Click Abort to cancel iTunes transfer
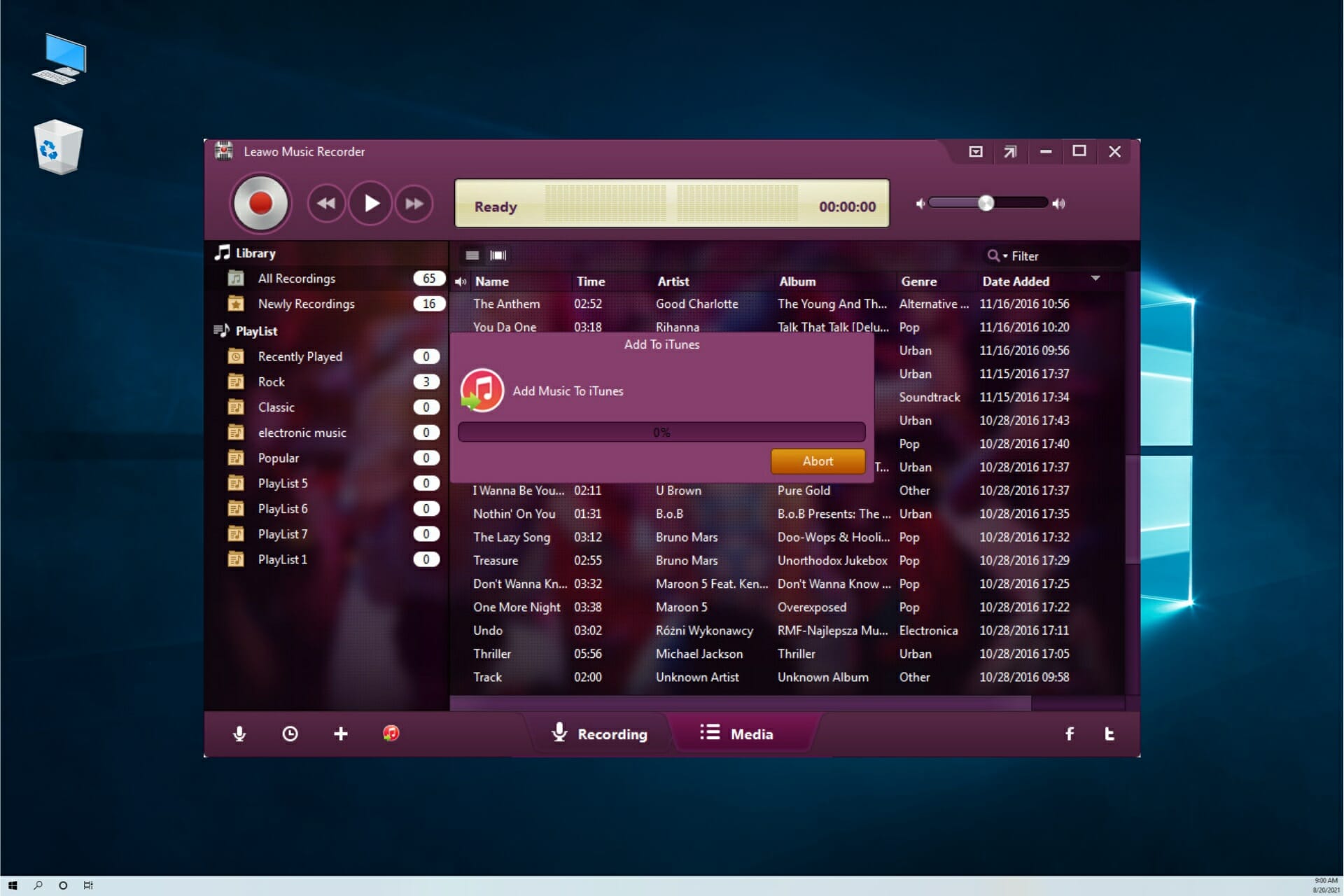Screen dimensions: 1344x896 tap(817, 460)
